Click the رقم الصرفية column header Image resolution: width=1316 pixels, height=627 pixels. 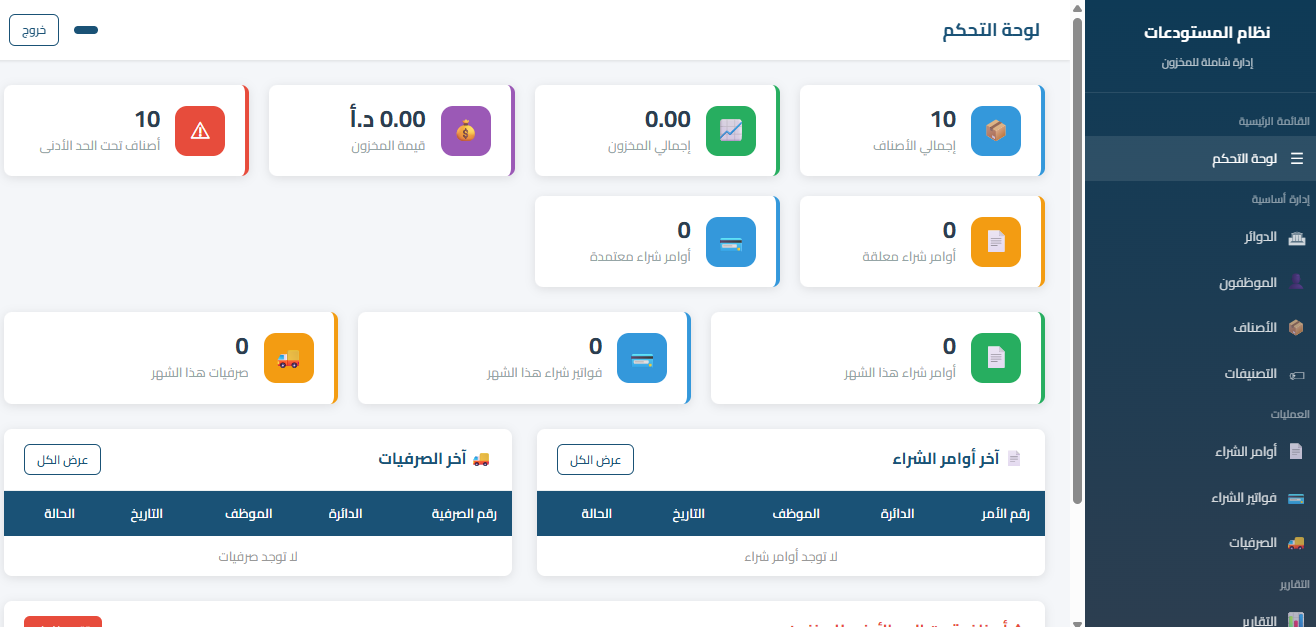pyautogui.click(x=465, y=513)
